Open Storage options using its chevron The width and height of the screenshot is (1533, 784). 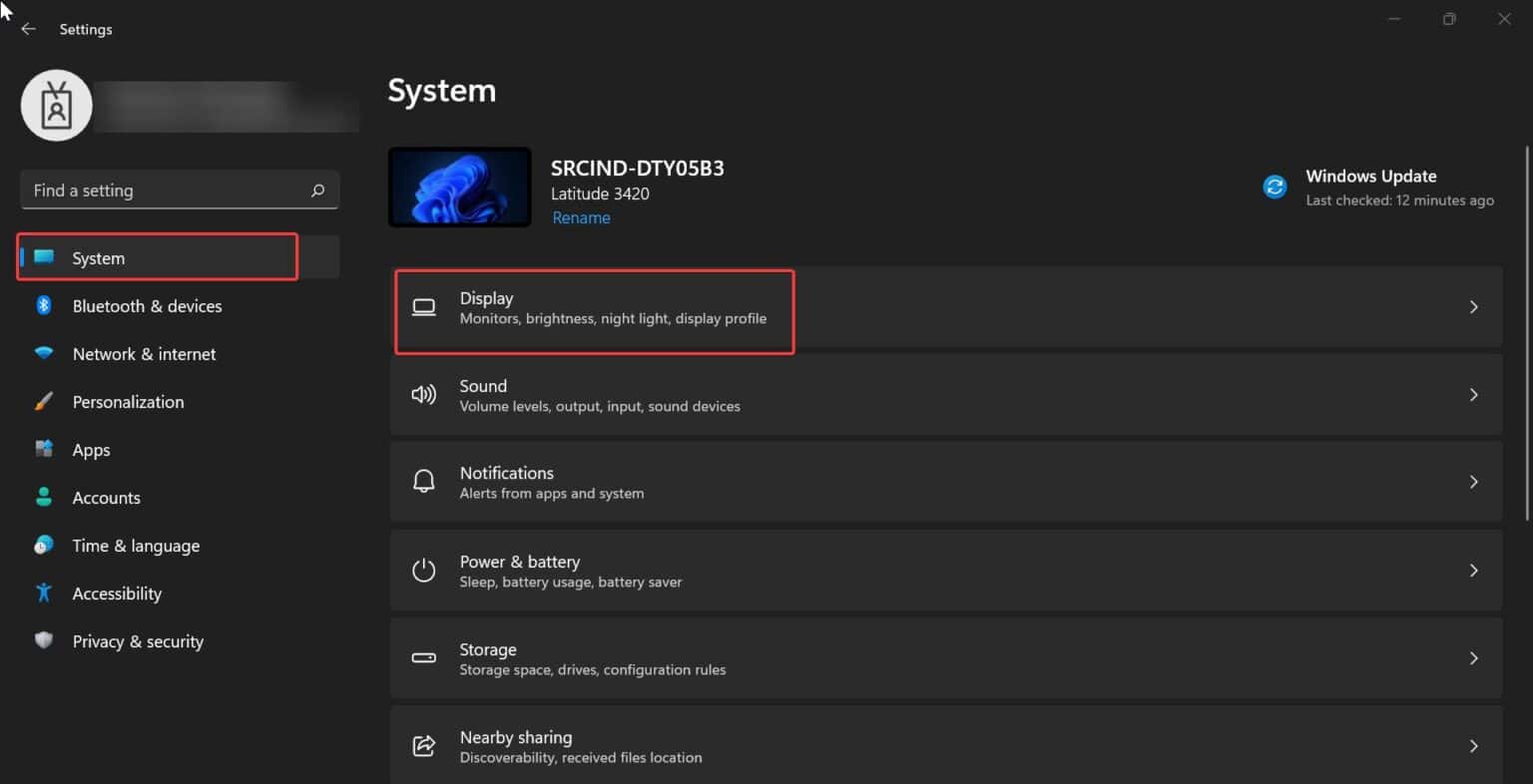click(1473, 657)
